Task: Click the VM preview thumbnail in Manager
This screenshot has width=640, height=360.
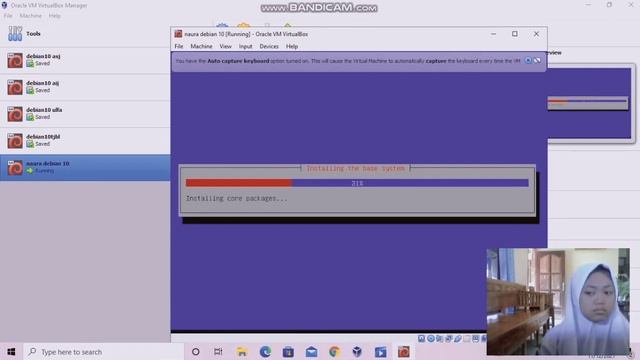Action: tap(589, 103)
